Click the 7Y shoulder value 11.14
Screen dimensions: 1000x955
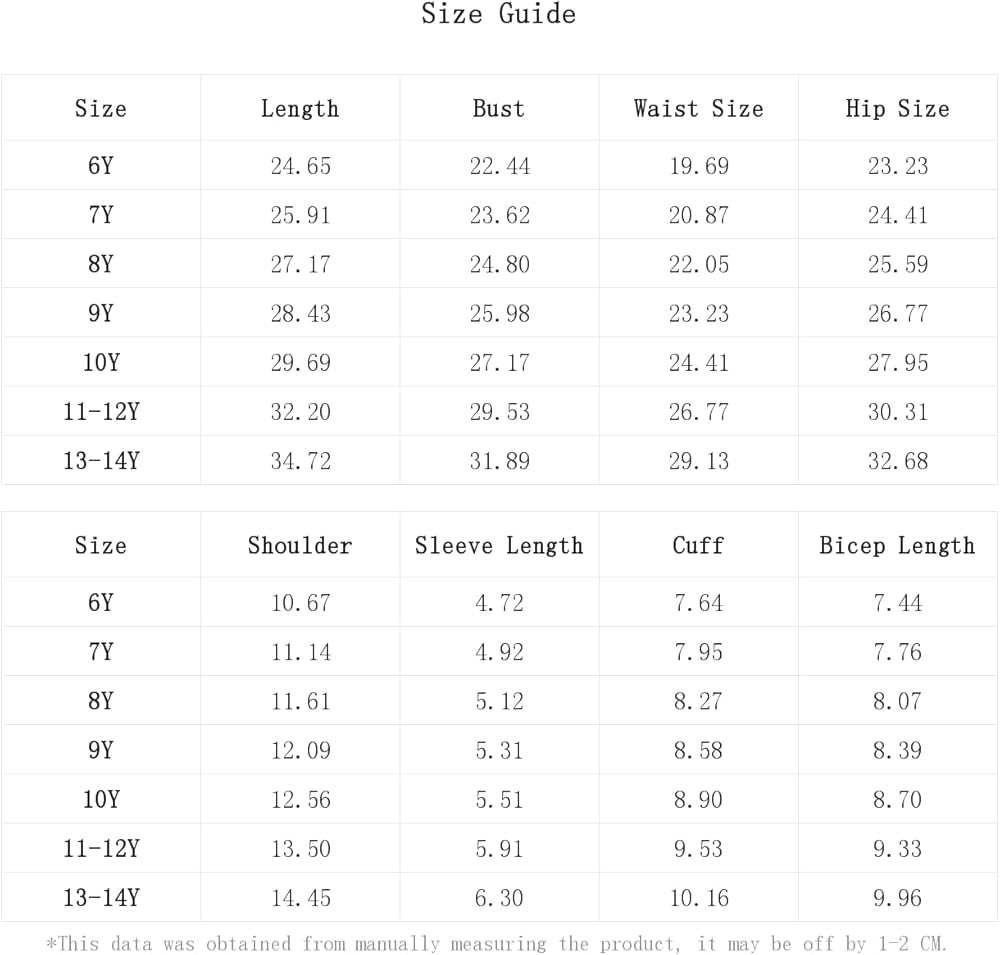300,653
